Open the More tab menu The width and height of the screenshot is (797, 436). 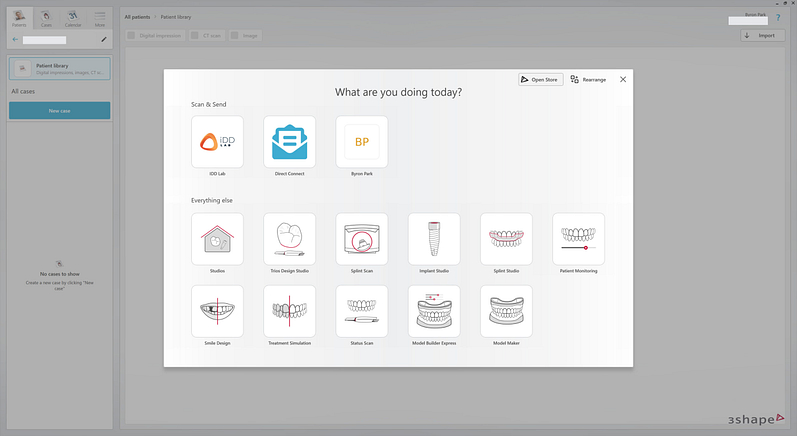(x=99, y=16)
